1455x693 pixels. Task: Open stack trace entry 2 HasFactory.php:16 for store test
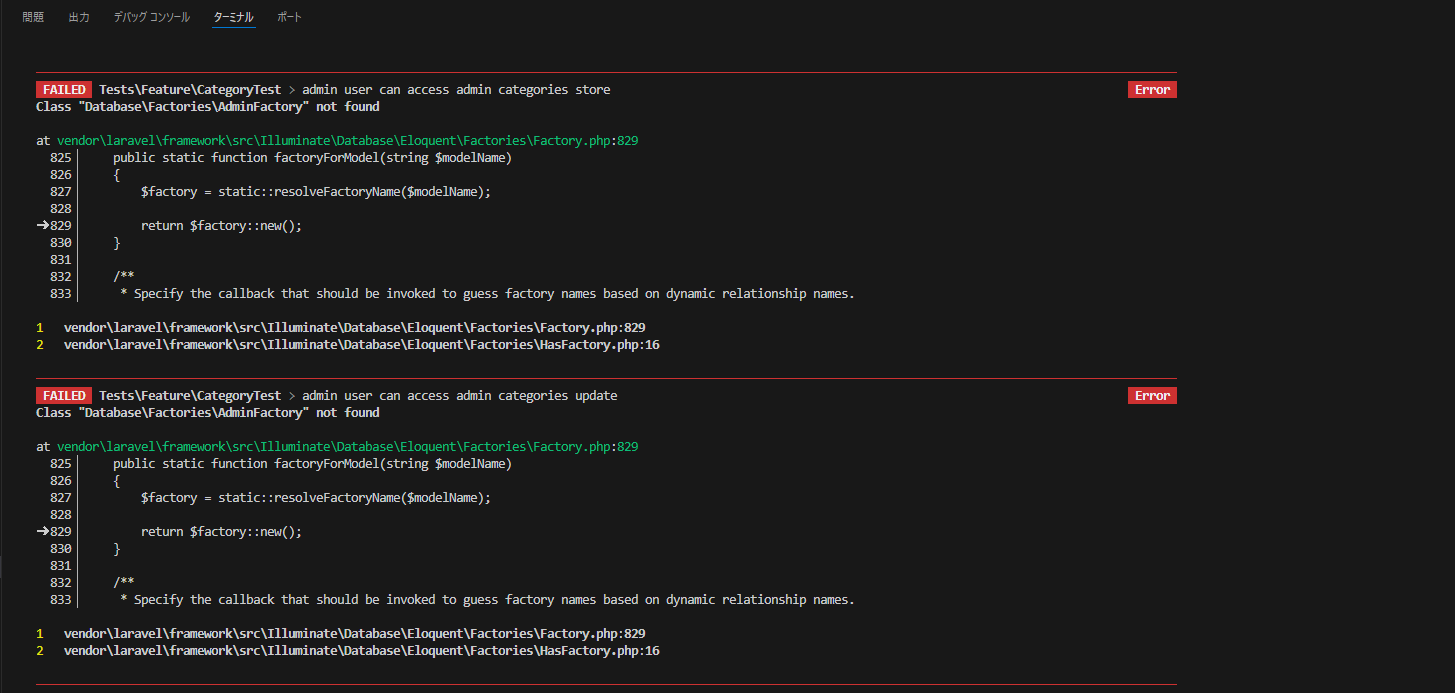pyautogui.click(x=361, y=345)
